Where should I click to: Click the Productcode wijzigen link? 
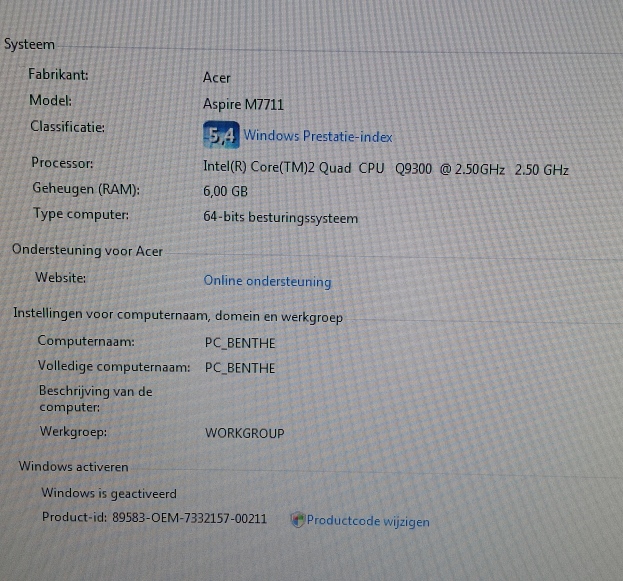tap(368, 521)
